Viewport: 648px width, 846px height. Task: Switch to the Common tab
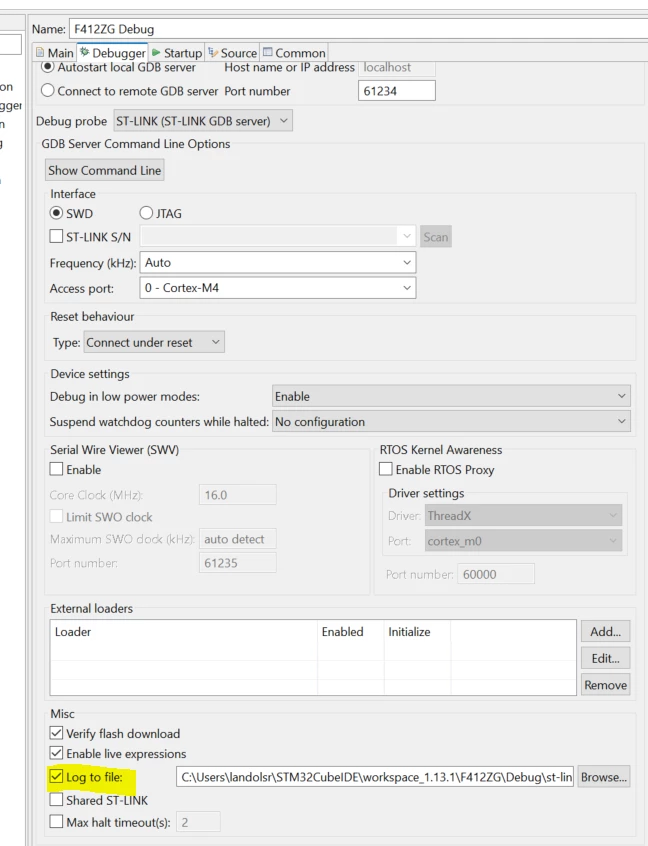(294, 53)
